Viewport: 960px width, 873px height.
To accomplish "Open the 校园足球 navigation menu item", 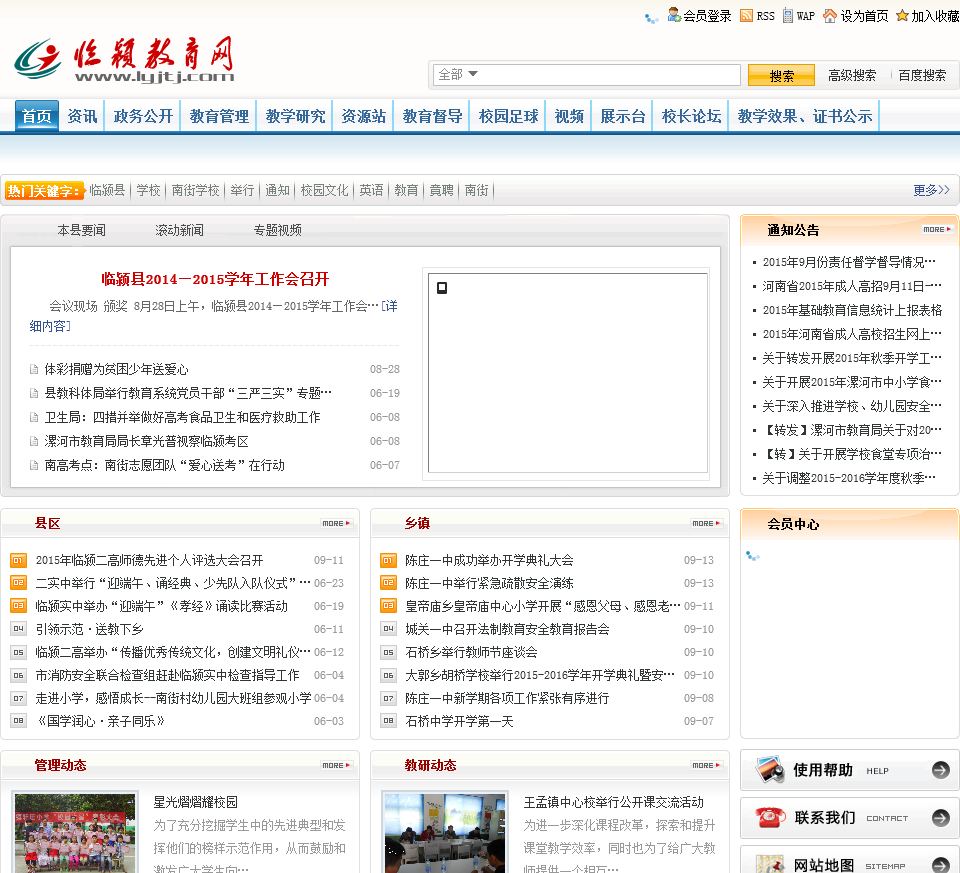I will (508, 116).
